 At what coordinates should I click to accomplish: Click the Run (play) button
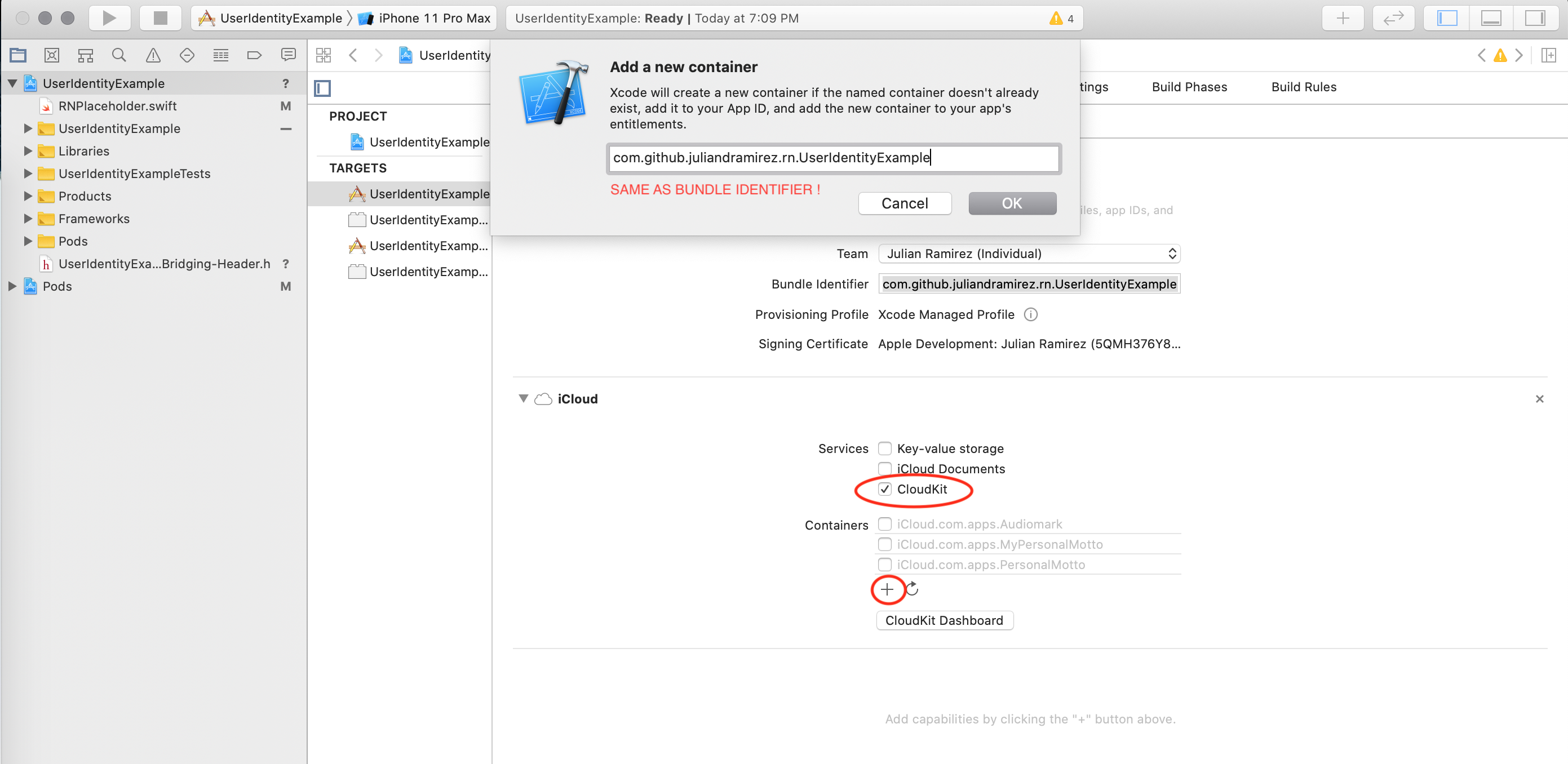pyautogui.click(x=109, y=18)
